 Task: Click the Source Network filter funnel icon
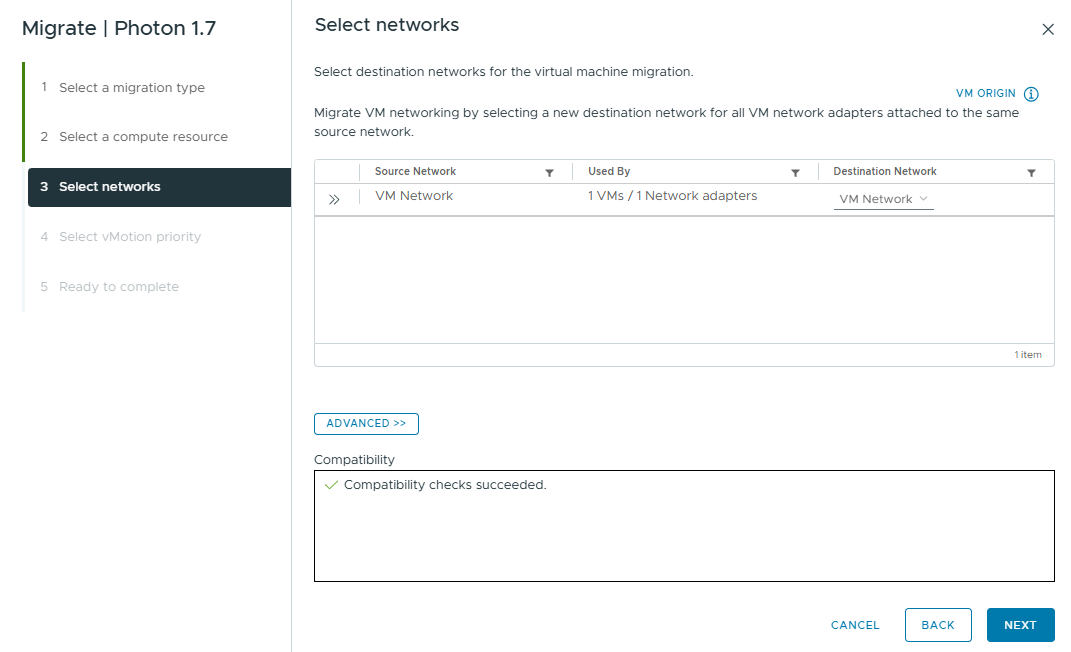click(549, 171)
